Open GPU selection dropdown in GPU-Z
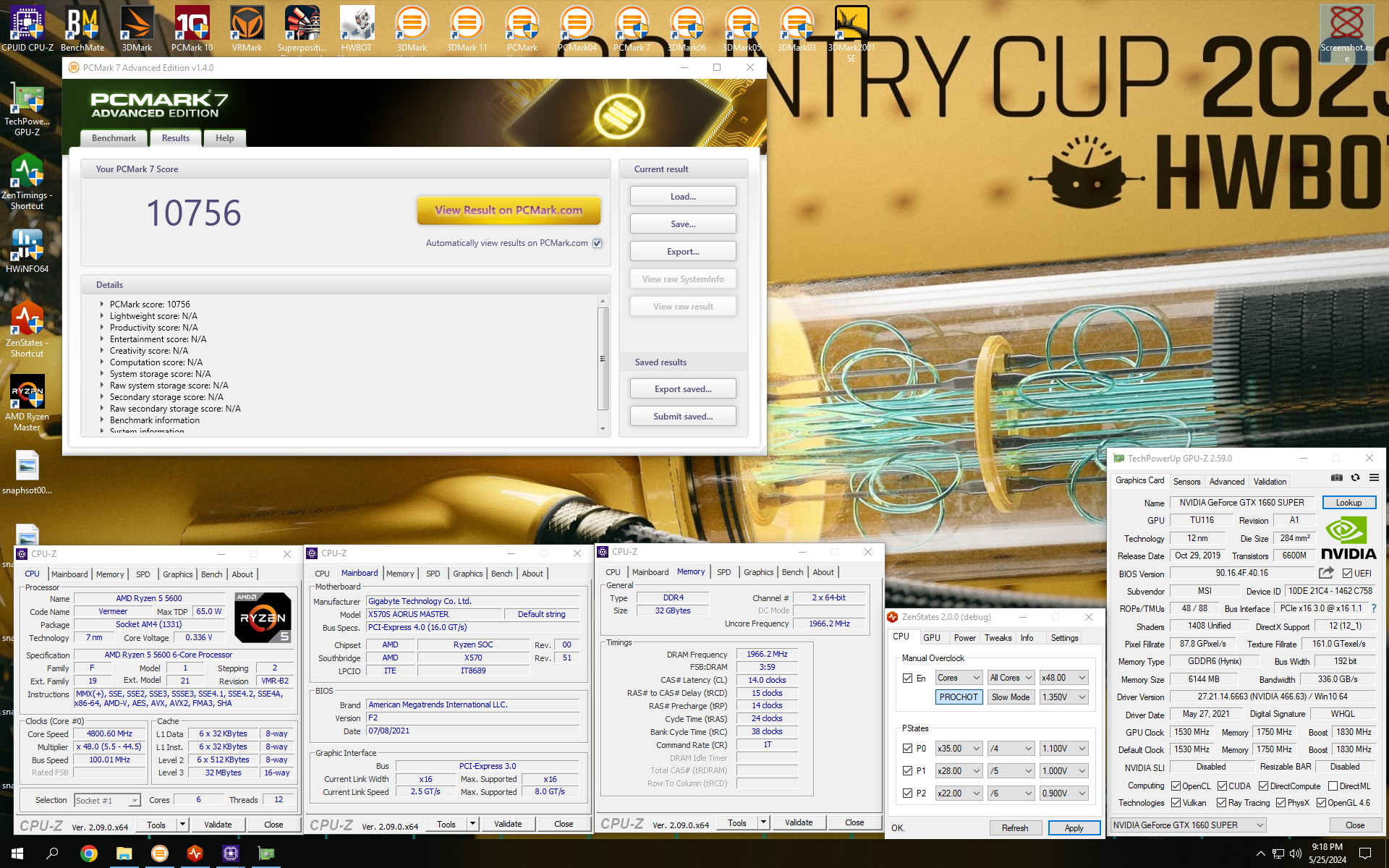 click(1188, 825)
